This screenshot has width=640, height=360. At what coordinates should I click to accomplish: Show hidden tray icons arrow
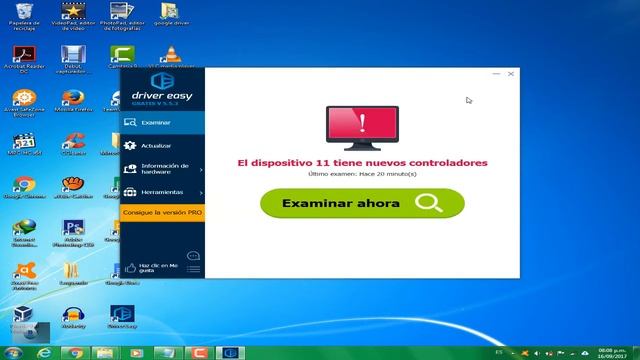click(513, 353)
